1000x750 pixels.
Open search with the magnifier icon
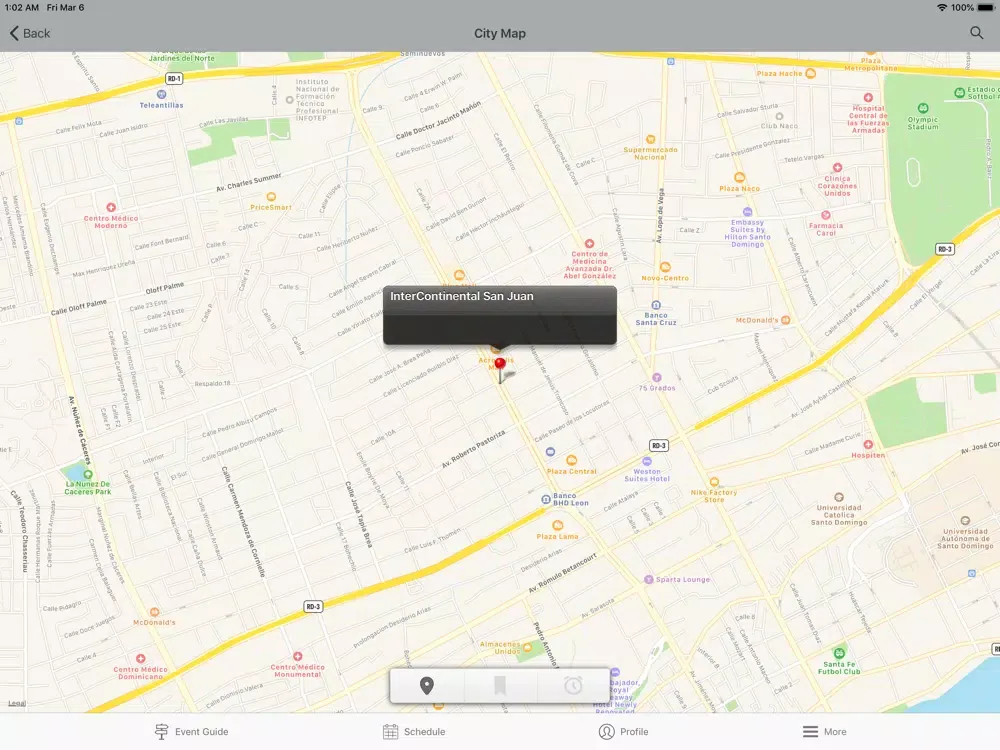(976, 33)
